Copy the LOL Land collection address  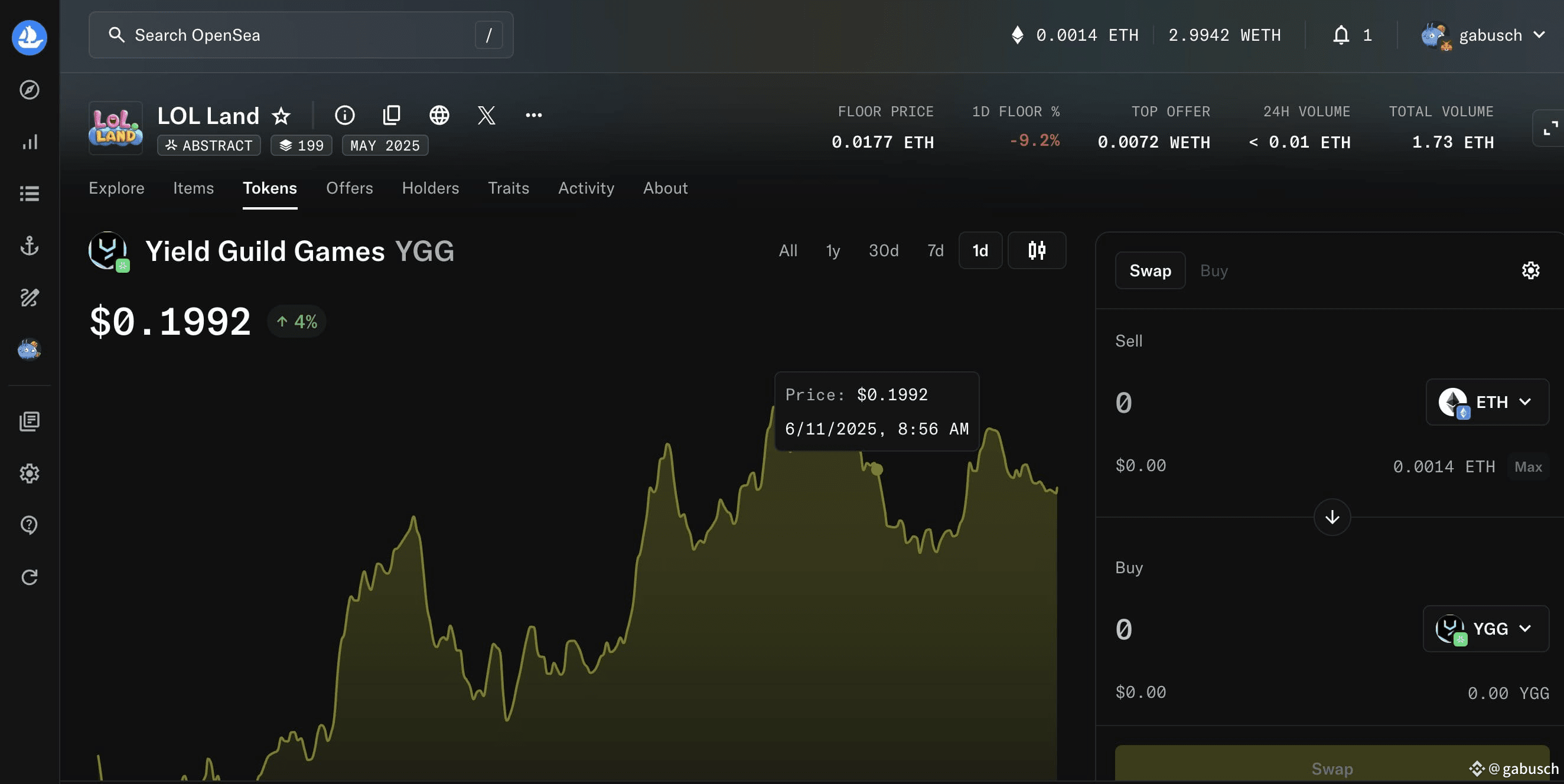[x=392, y=115]
